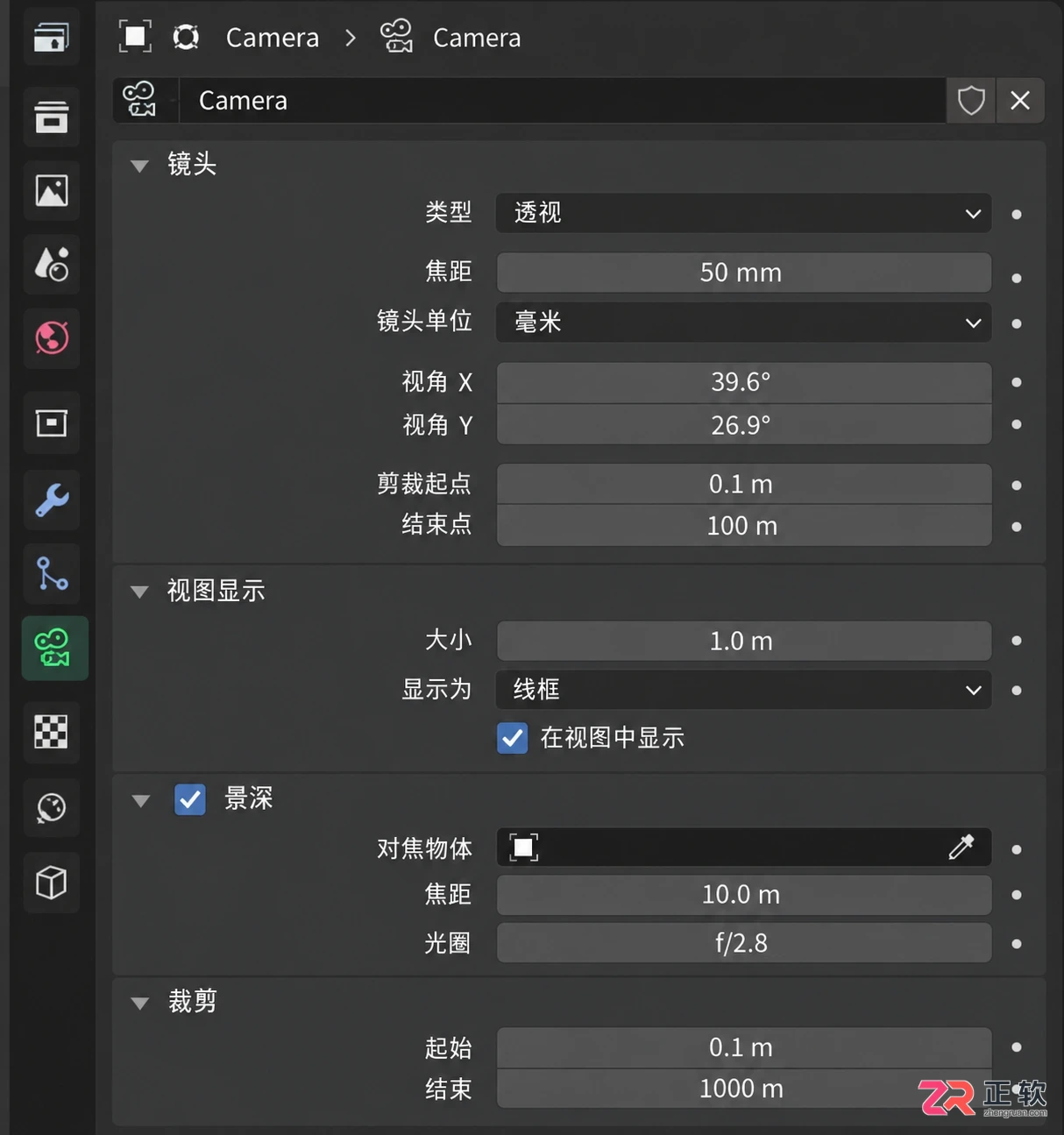Animate 焦距 10.0 m via its dot

pyautogui.click(x=1017, y=895)
